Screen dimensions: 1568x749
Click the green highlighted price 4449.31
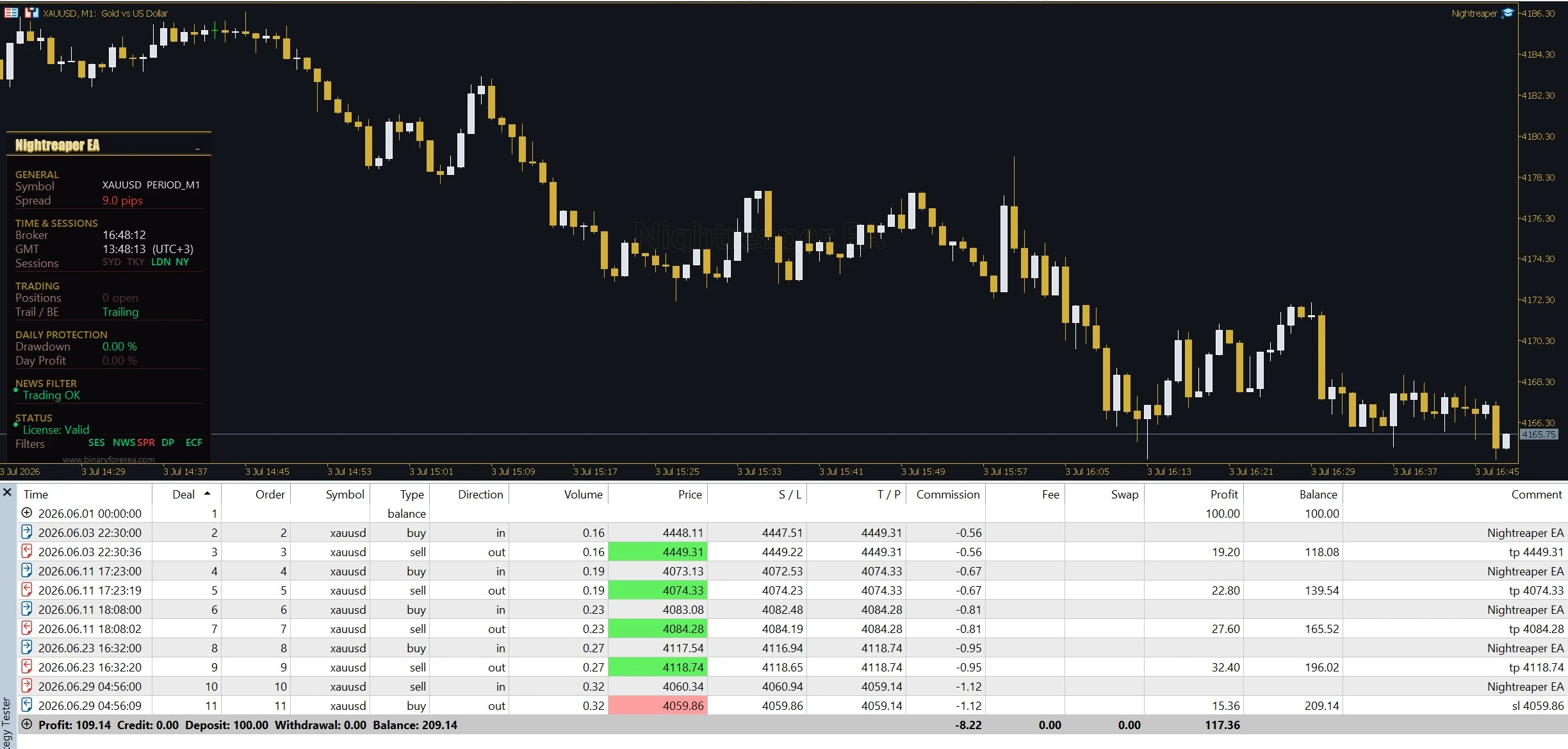pyautogui.click(x=658, y=552)
